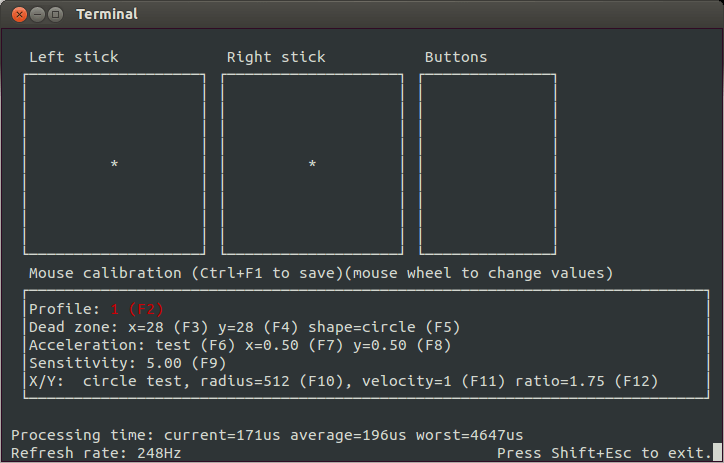Click the terminal cursor block at bottom right

coord(717,453)
